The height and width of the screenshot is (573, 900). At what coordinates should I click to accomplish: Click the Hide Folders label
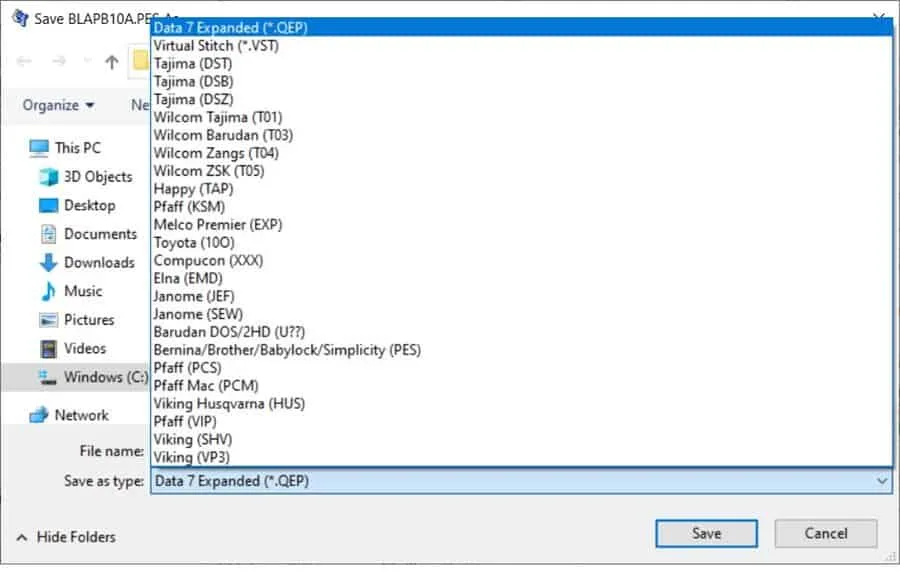76,537
